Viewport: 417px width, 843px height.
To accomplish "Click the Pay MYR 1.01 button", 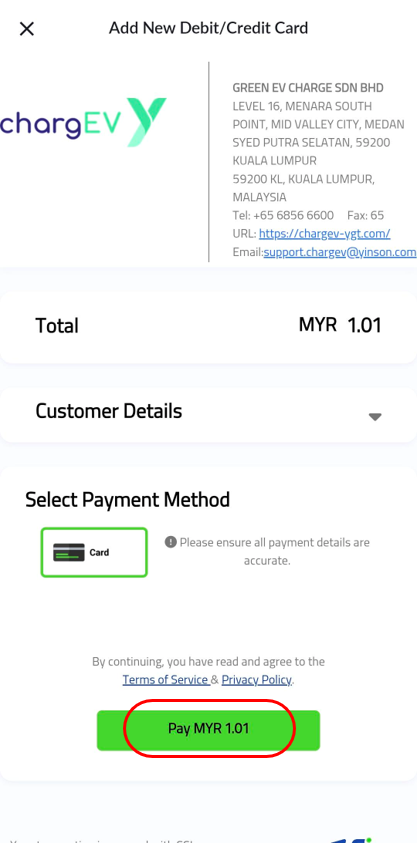I will pos(208,730).
